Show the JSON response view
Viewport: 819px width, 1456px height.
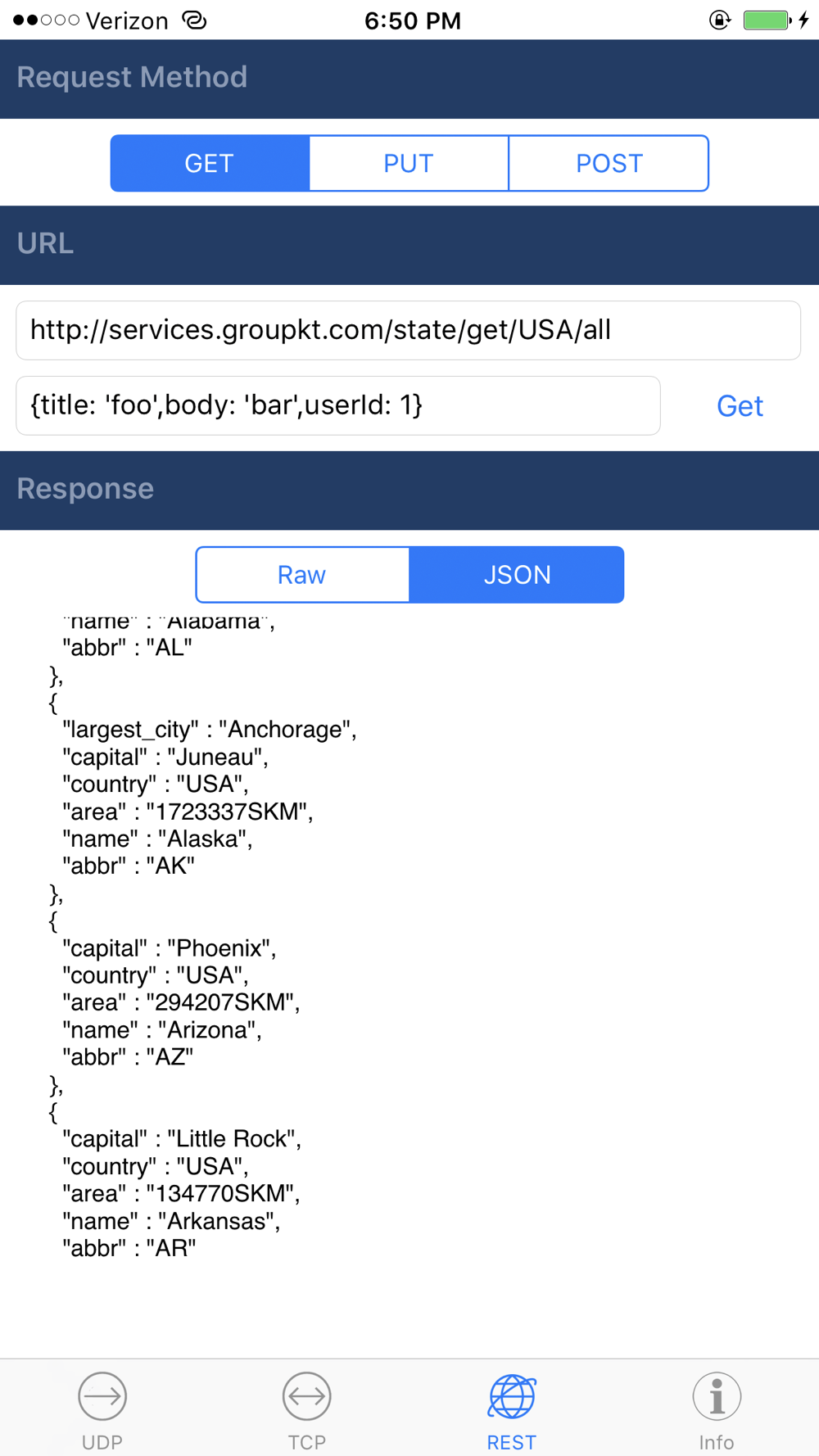(517, 575)
